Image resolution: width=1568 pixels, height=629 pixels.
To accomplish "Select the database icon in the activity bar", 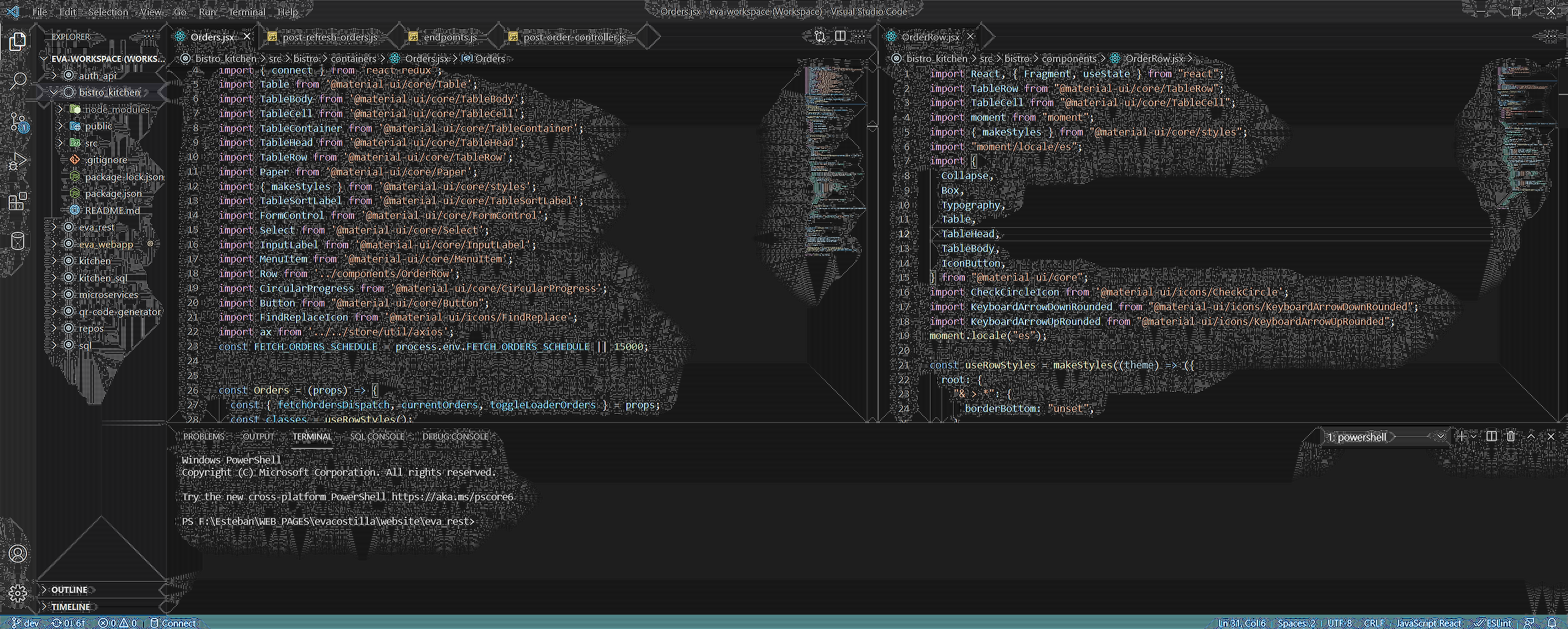I will click(17, 241).
